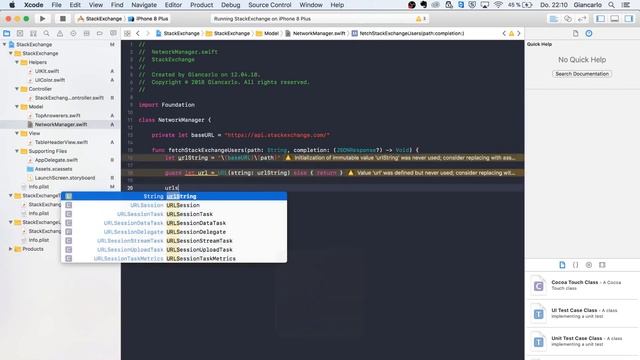
Task: Toggle the Debug area
Action: coord(615,19)
